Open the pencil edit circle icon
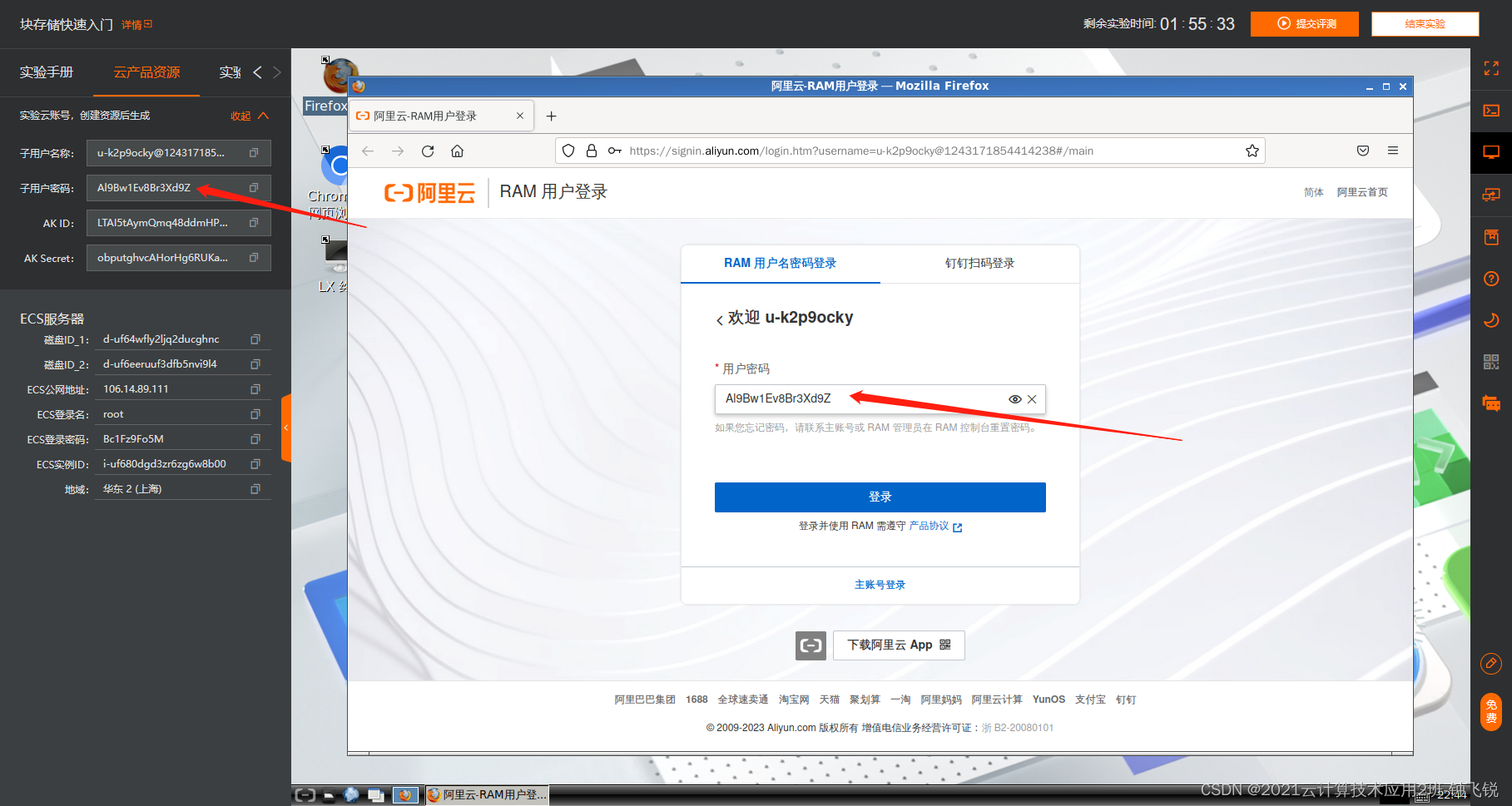 [1491, 663]
